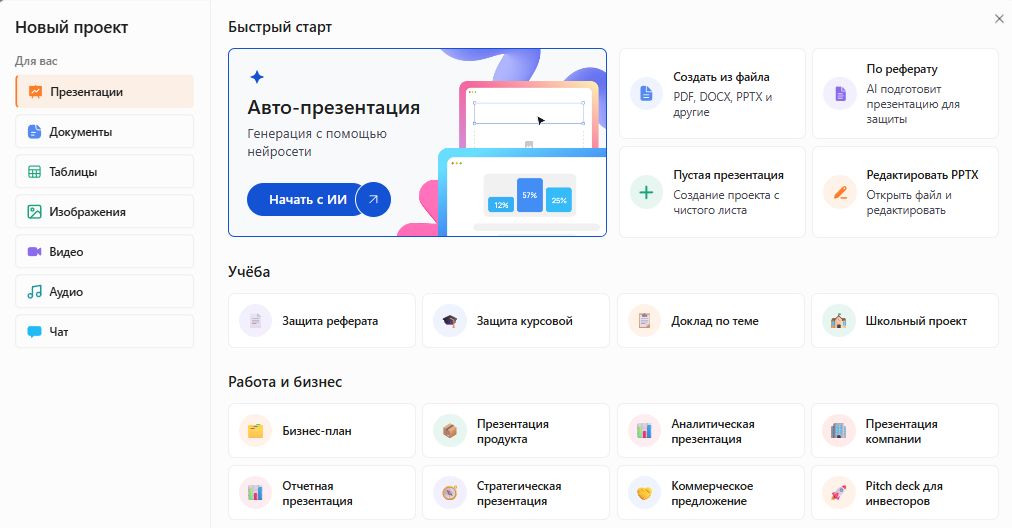Image resolution: width=1012 pixels, height=528 pixels.
Task: Switch to the Документы category
Action: pyautogui.click(x=105, y=132)
